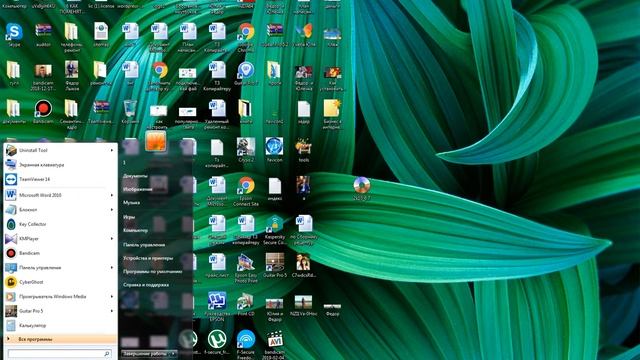Open Игры from Start menu right pane

[129, 217]
